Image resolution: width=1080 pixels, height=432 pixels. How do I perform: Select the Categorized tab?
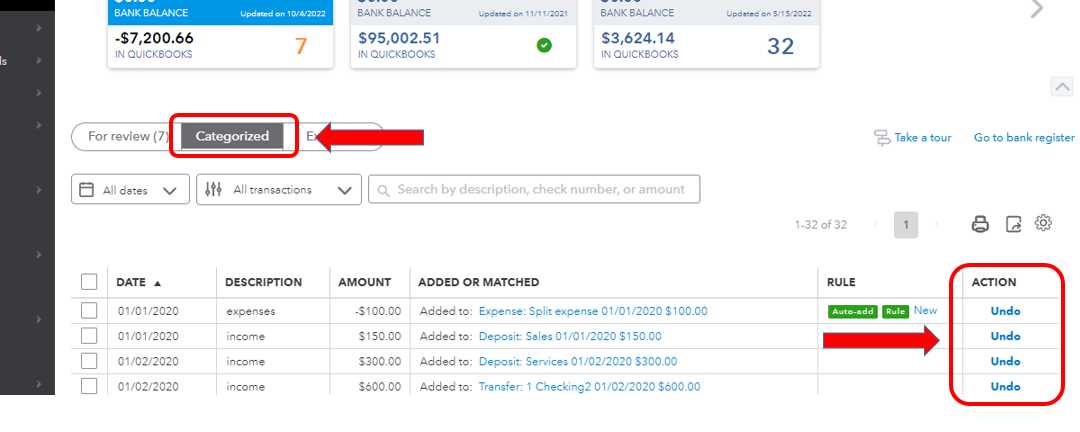tap(232, 136)
